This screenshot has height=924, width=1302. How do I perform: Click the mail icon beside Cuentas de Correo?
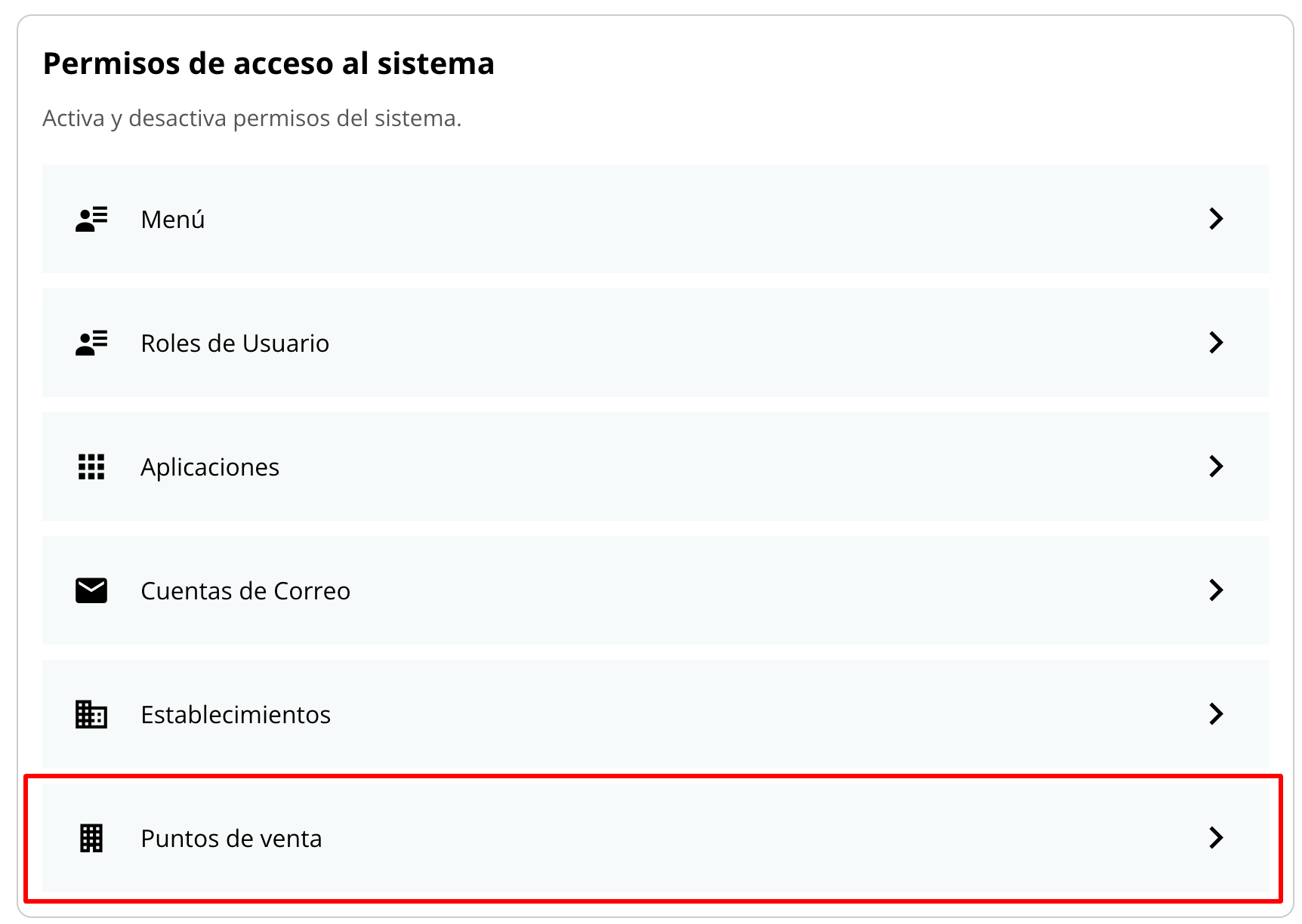click(91, 590)
